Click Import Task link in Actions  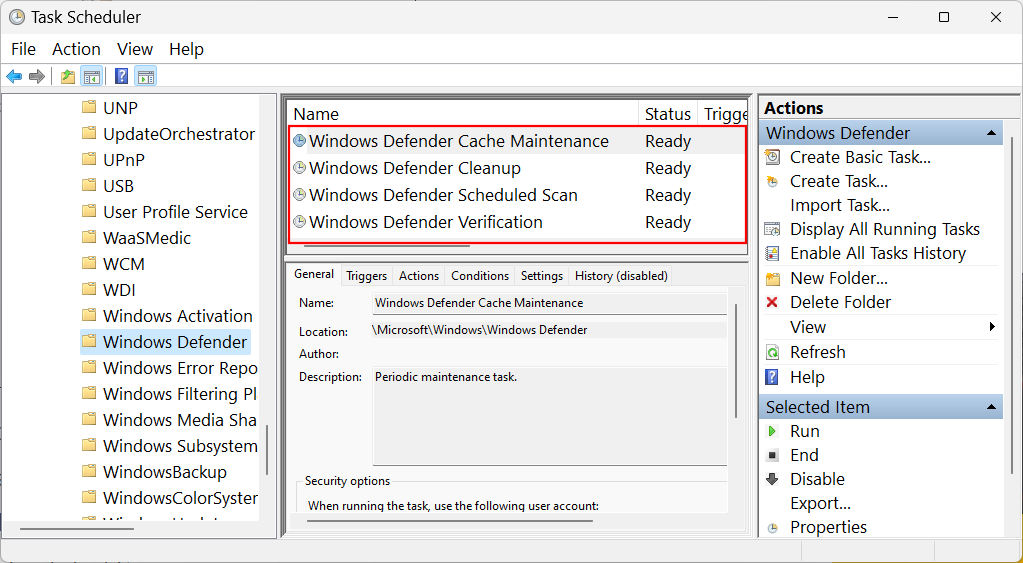click(839, 205)
